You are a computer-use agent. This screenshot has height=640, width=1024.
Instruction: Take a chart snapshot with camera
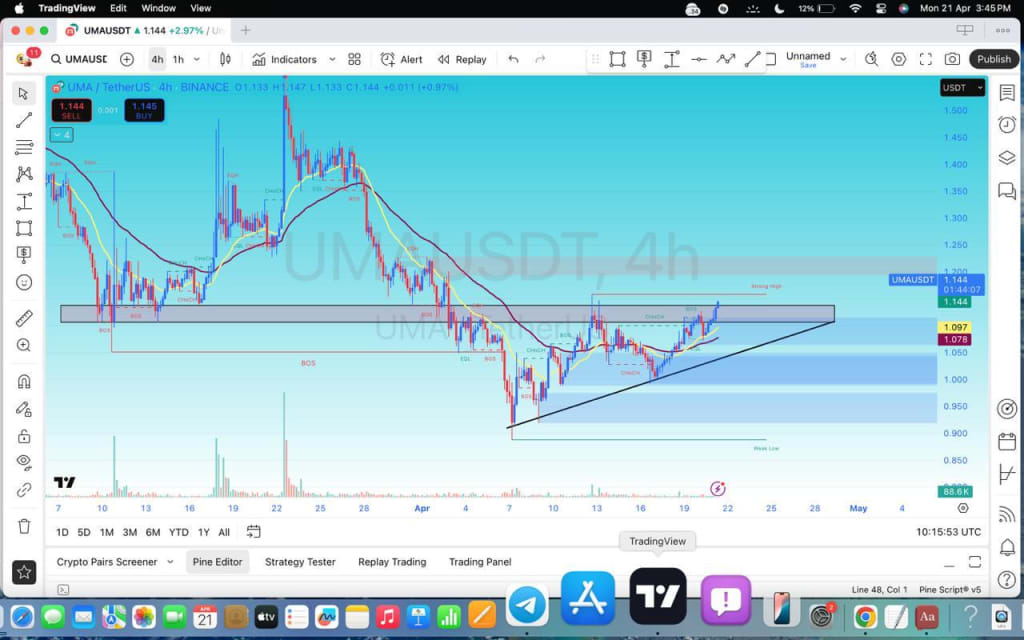click(952, 59)
